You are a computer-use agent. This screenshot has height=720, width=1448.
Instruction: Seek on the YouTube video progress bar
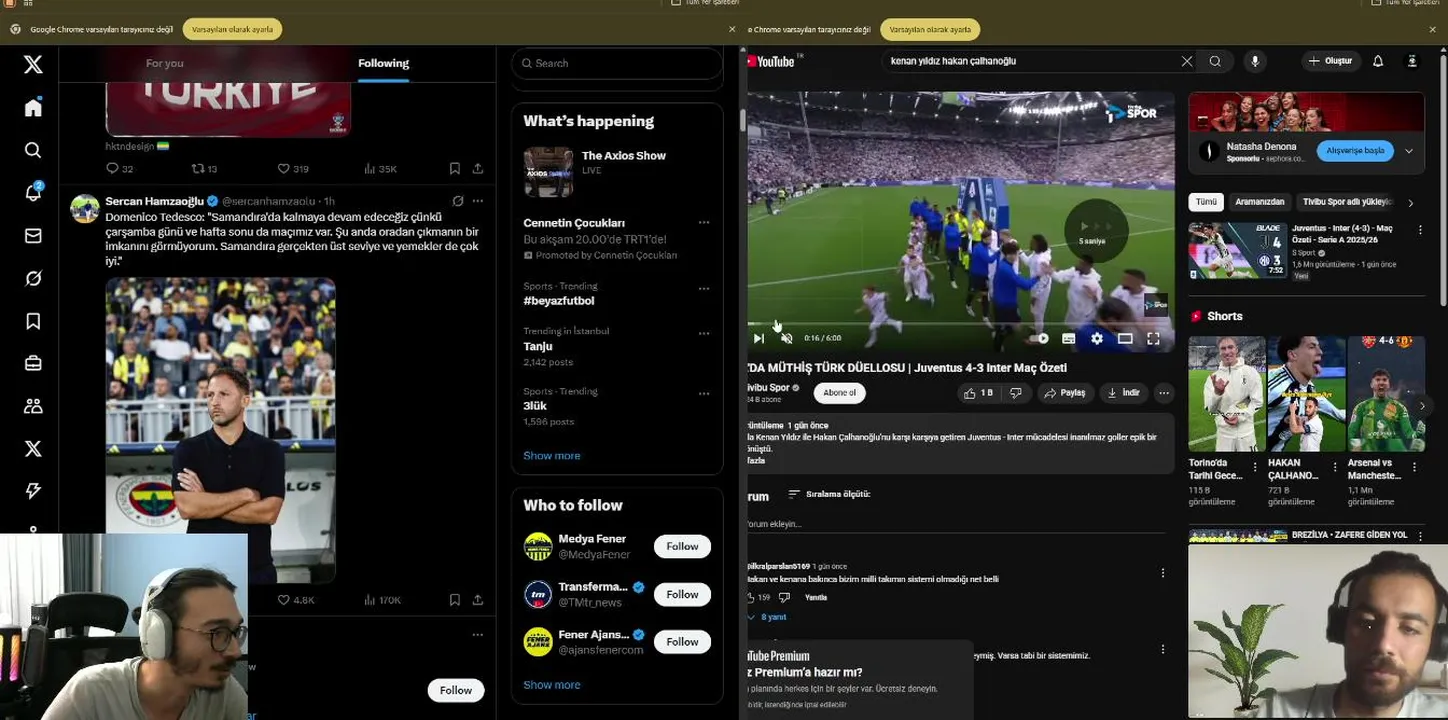(960, 323)
